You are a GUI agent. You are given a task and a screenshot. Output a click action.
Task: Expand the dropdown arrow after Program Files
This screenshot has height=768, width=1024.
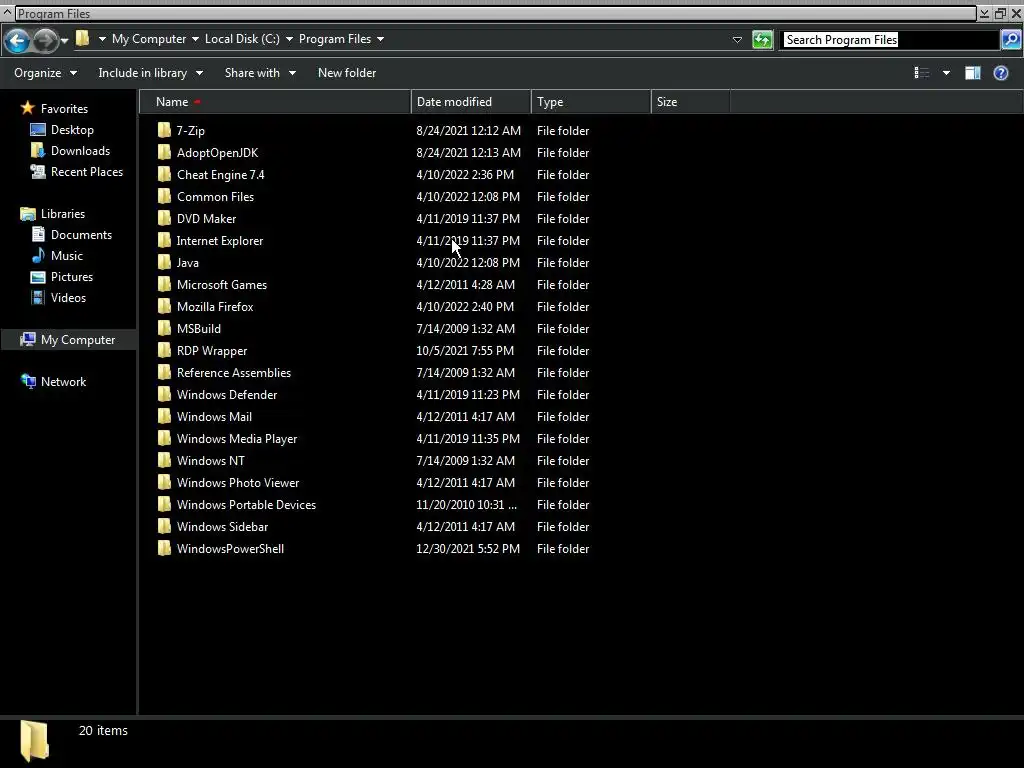click(380, 39)
